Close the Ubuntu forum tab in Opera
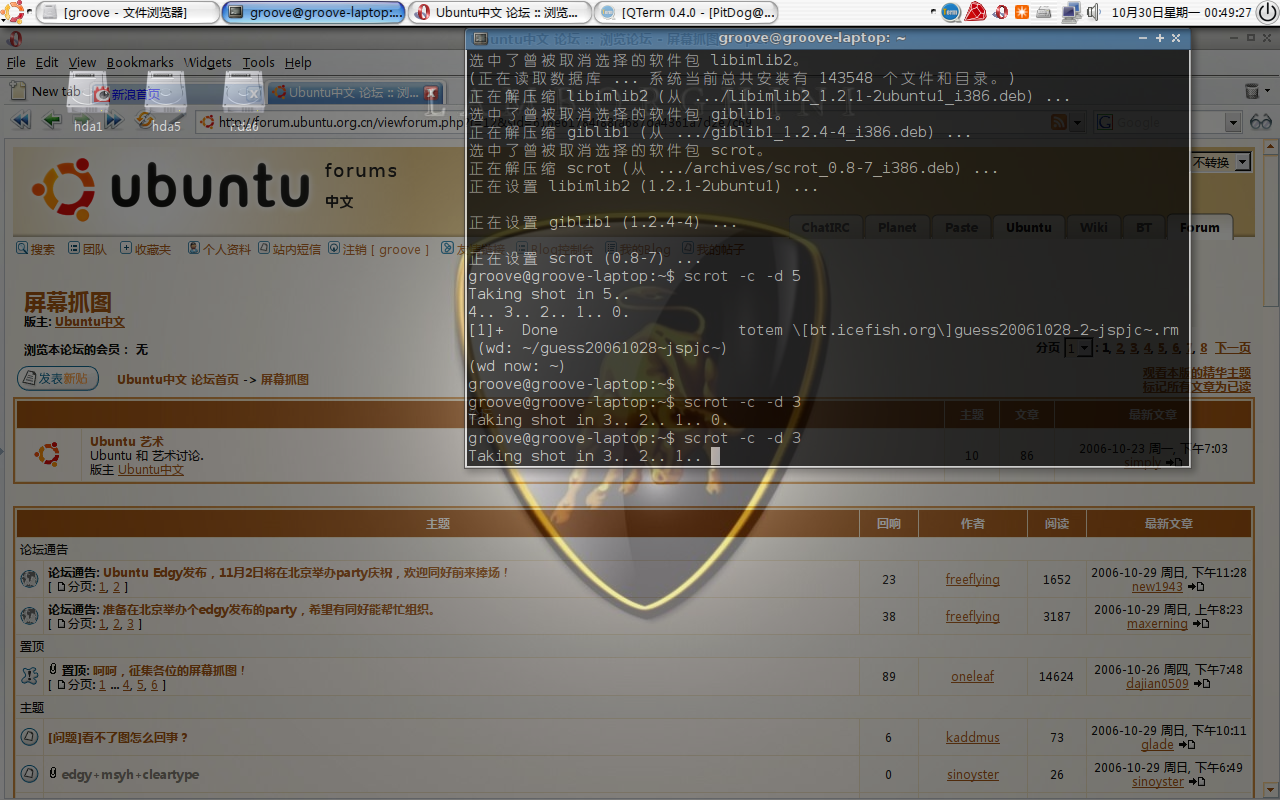The image size is (1280, 800). (x=432, y=92)
